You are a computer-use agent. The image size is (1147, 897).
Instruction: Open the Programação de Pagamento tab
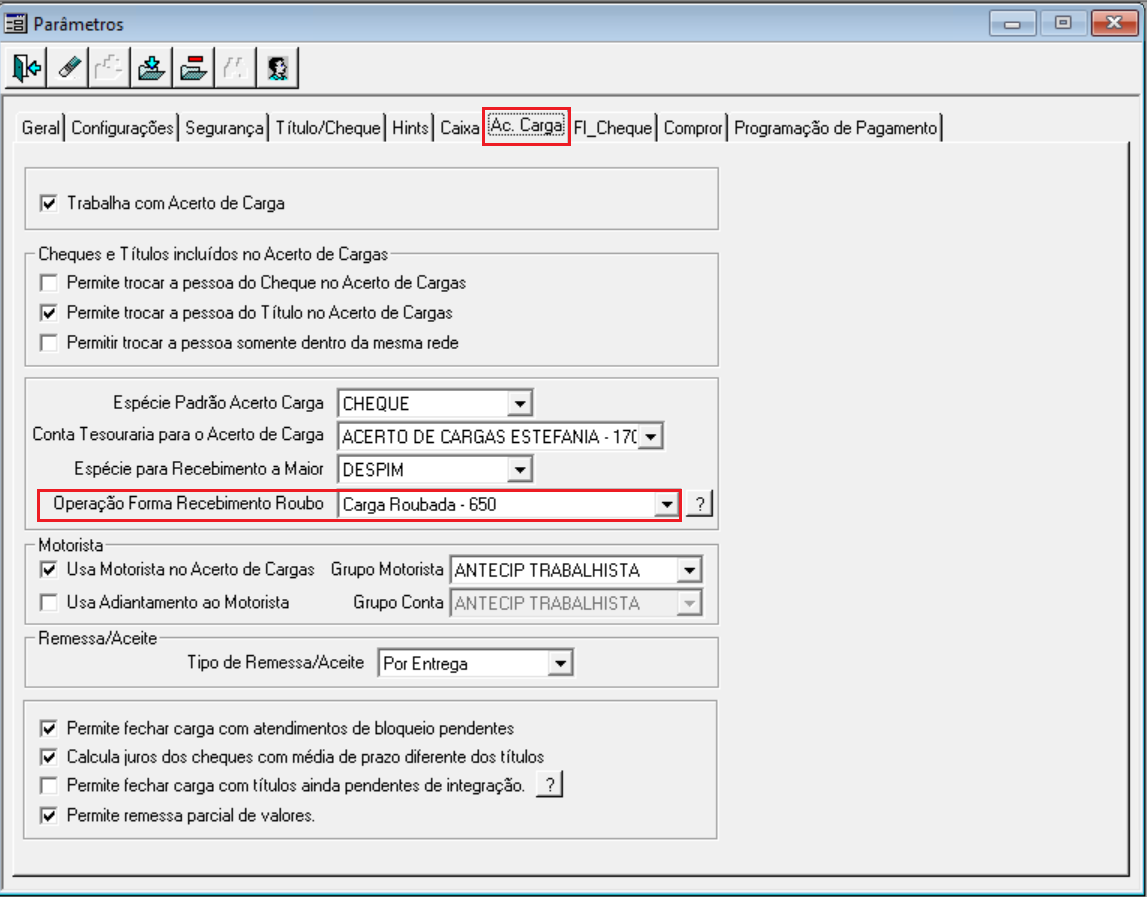[x=835, y=128]
